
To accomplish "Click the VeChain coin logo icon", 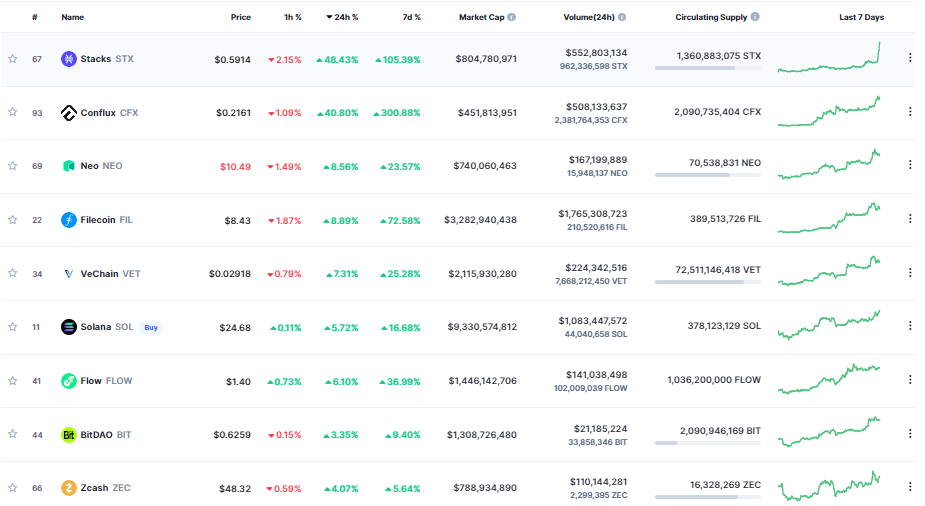I will (69, 274).
